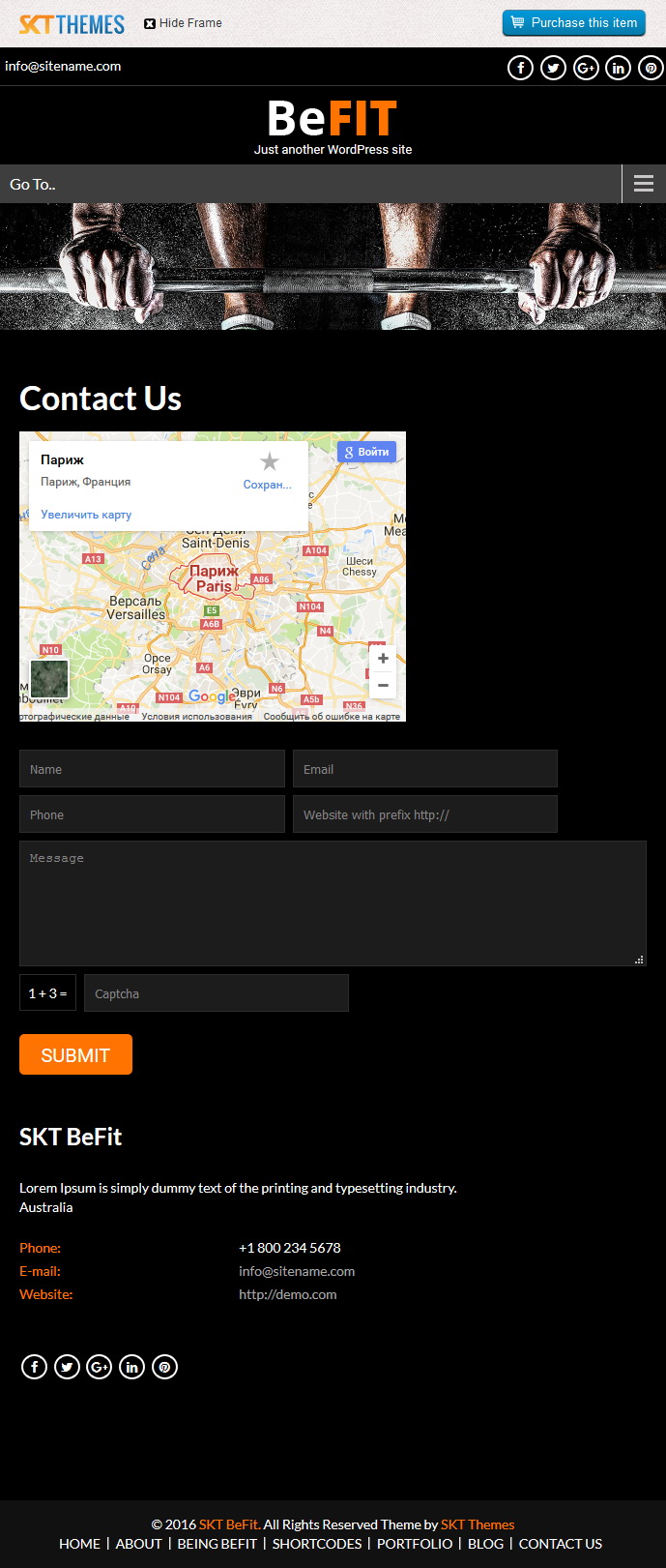Click the Hide Frame close icon

pos(150,23)
